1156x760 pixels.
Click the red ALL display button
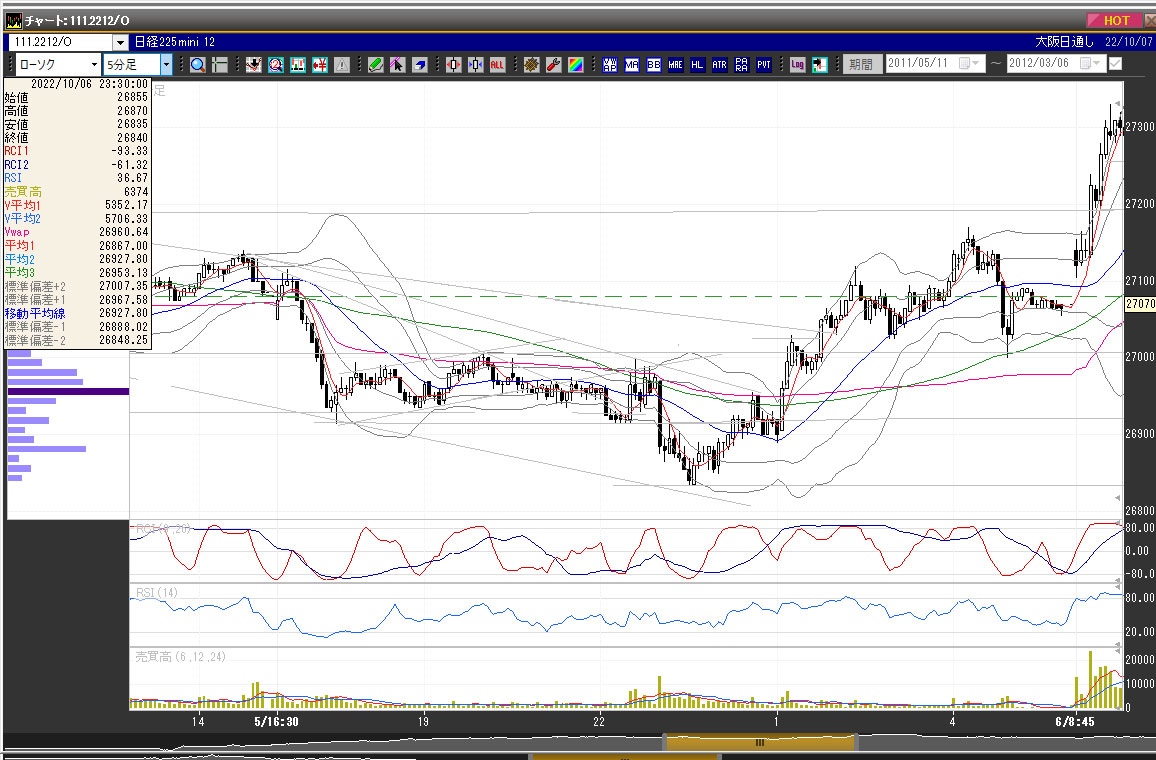pyautogui.click(x=498, y=65)
